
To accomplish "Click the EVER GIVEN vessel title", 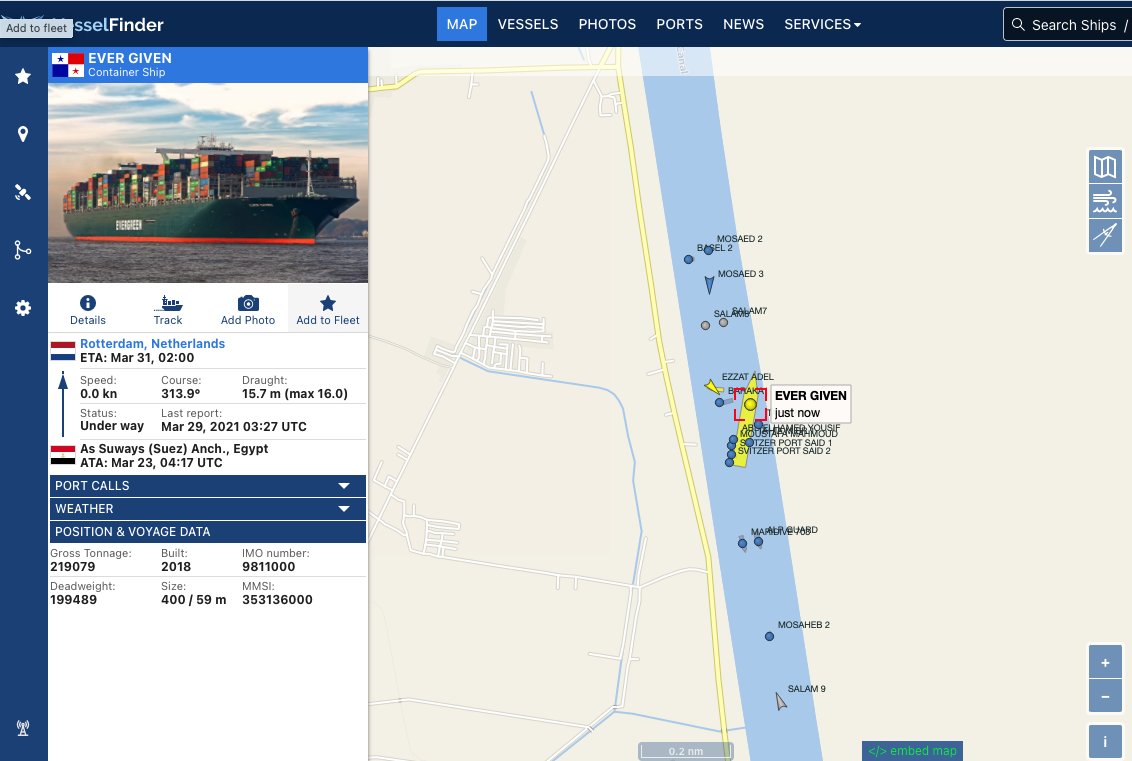I will tap(130, 58).
